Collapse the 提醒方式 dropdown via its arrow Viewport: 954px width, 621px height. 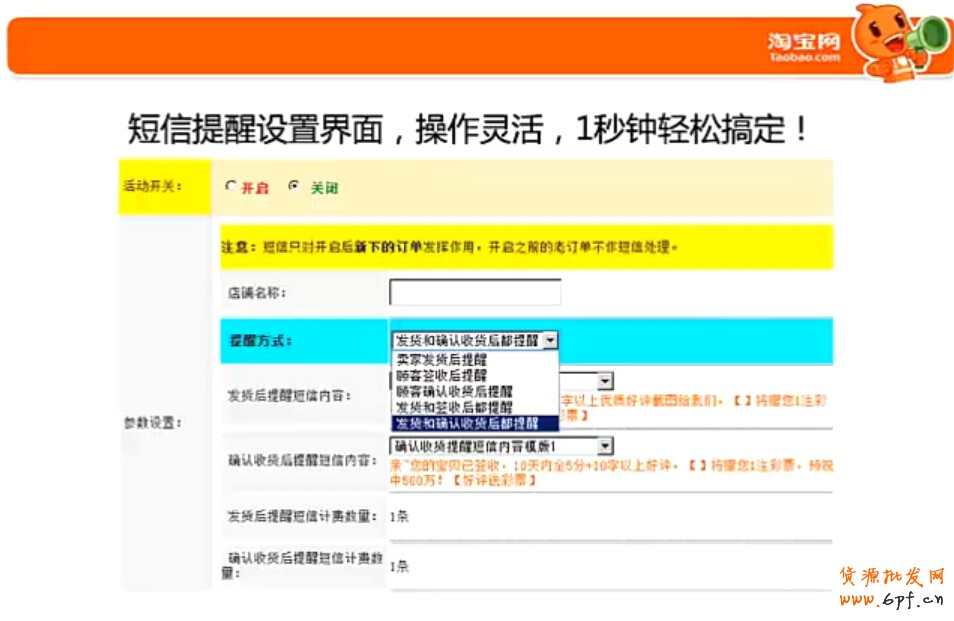[x=550, y=340]
